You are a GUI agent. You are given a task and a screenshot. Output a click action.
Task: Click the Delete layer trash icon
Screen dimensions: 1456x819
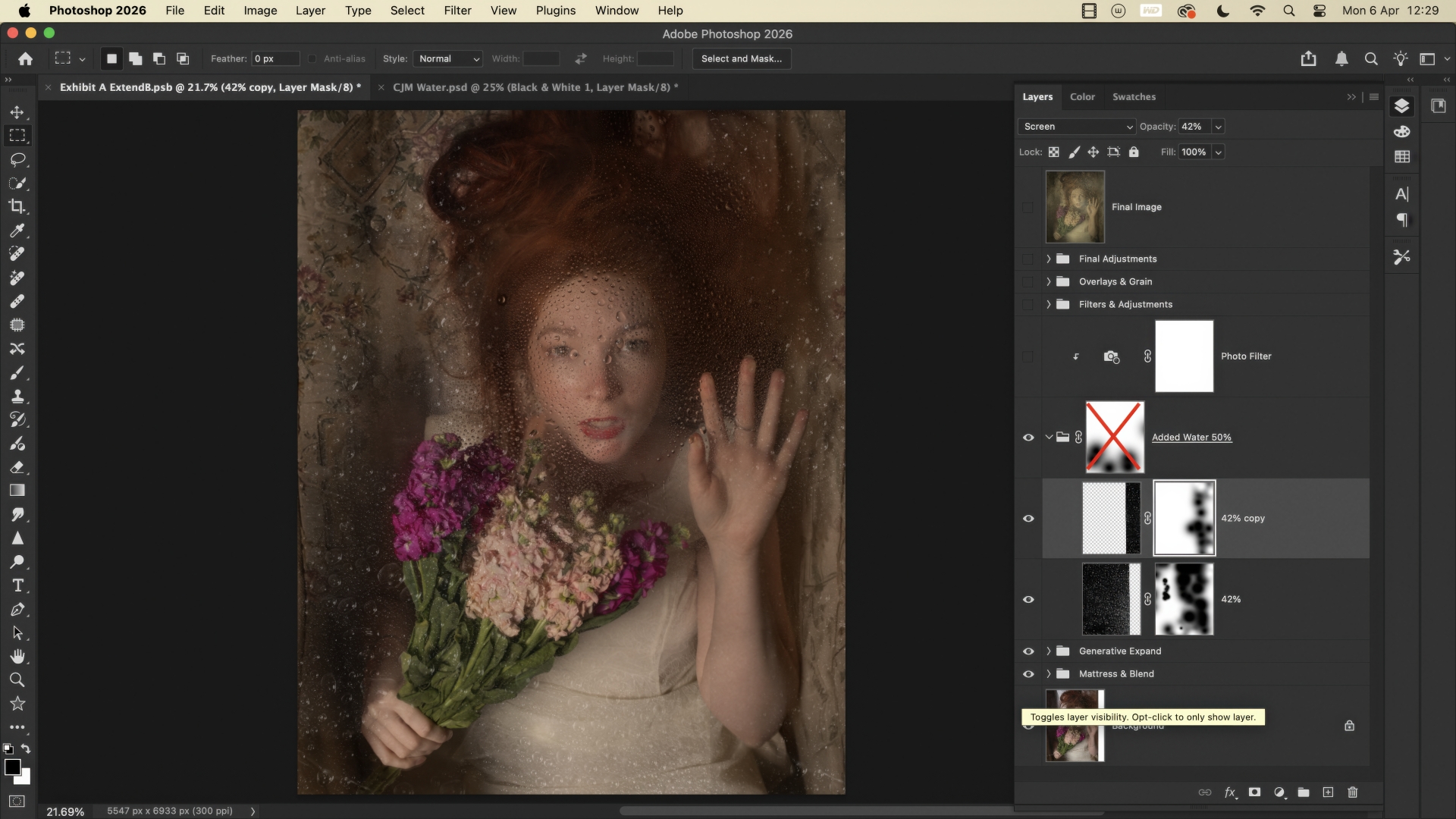(x=1353, y=792)
